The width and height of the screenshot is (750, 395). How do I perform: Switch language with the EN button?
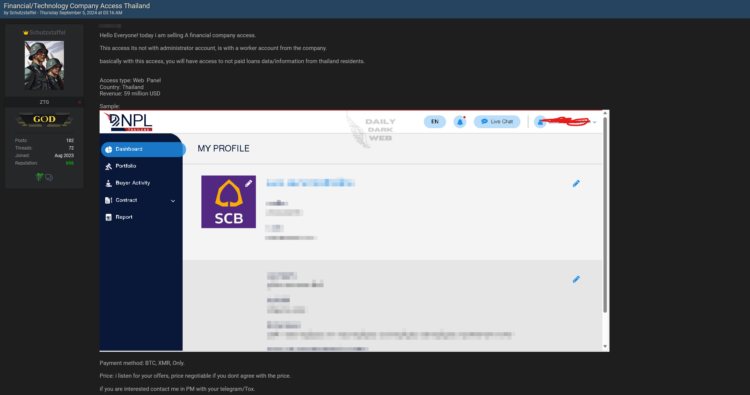point(435,122)
